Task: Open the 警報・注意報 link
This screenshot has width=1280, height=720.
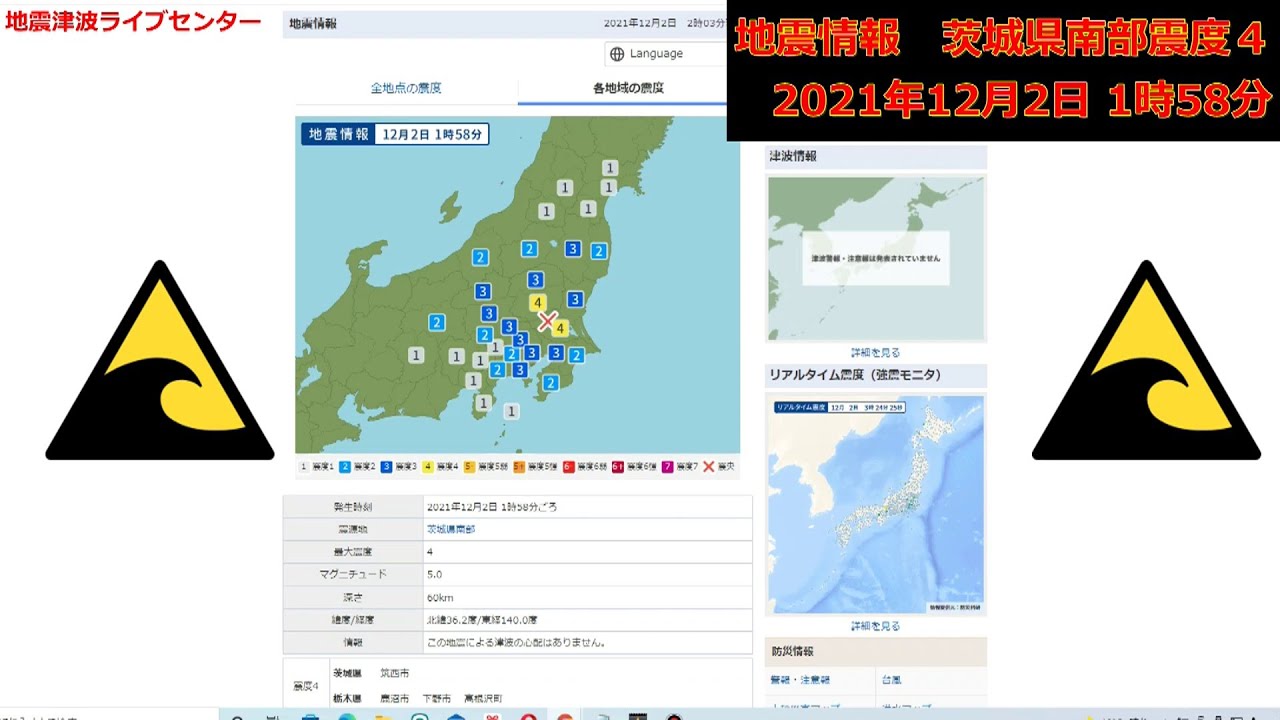Action: pyautogui.click(x=799, y=680)
